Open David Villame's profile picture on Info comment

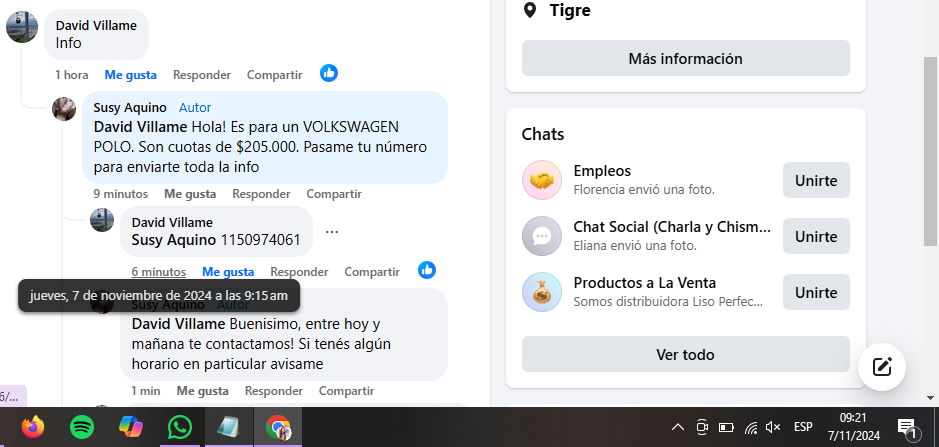[22, 27]
